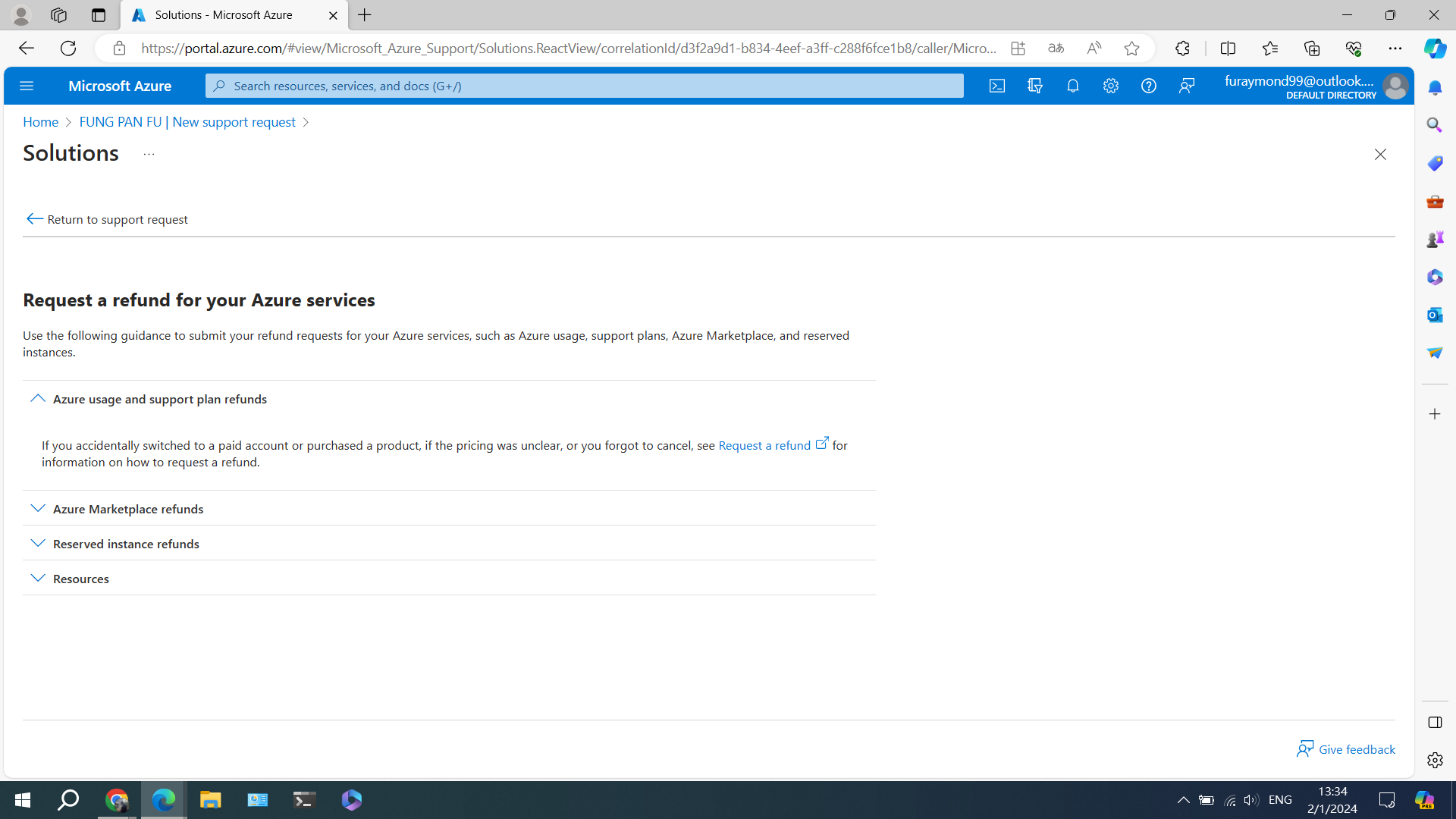Screen dimensions: 1456x819
Task: Open Edge Workspaces icon
Action: click(58, 15)
